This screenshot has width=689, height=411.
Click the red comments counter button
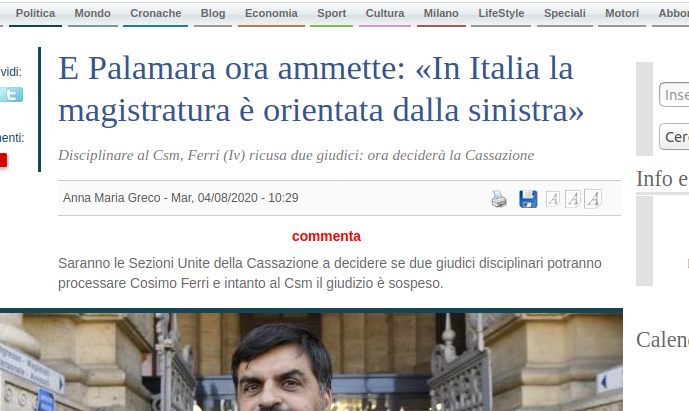(3, 160)
